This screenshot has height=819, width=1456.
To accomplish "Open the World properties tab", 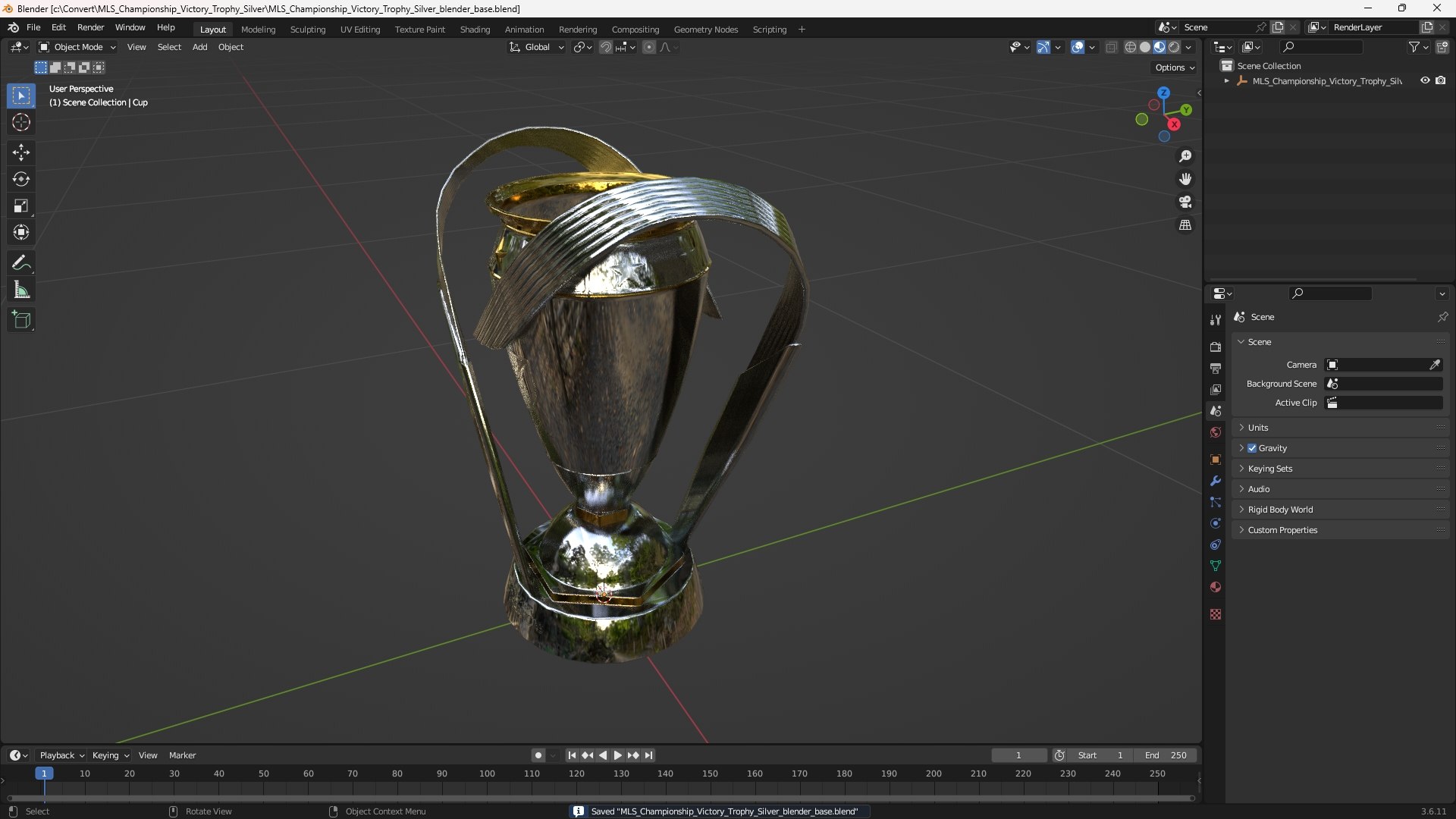I will click(x=1216, y=432).
